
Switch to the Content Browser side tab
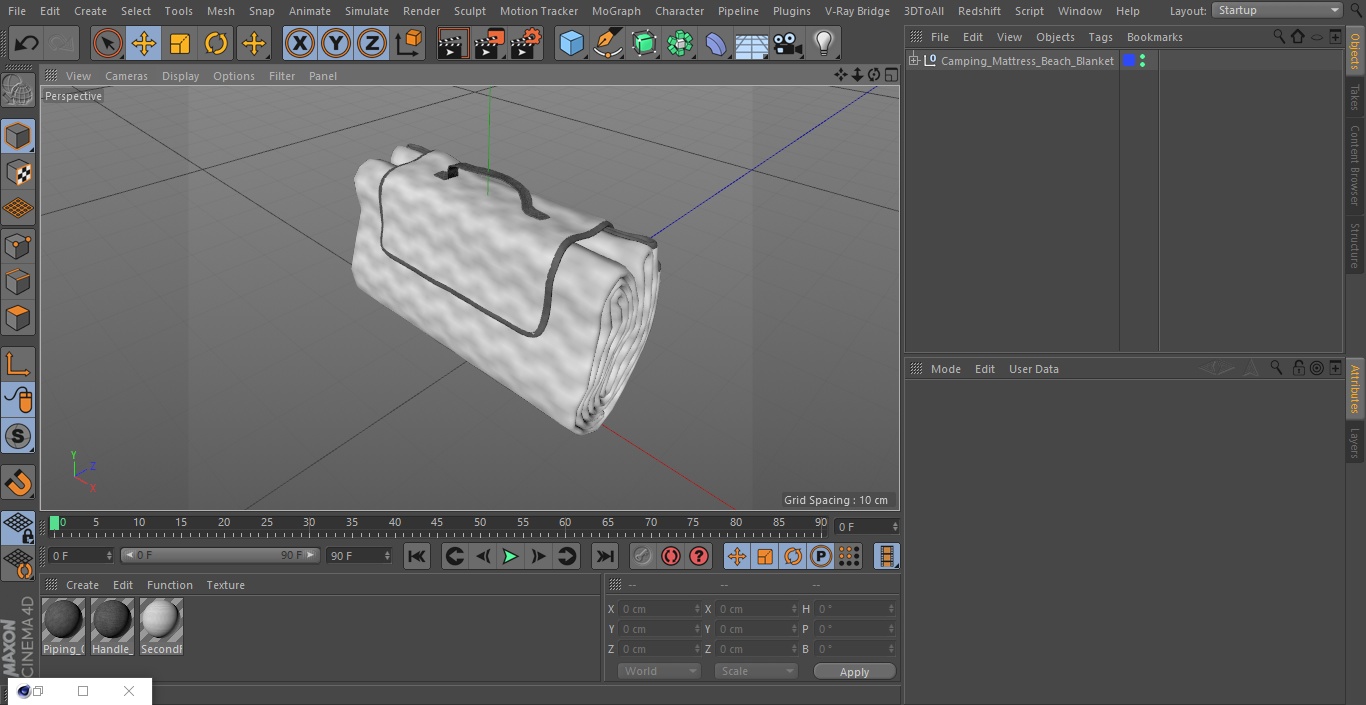click(1355, 165)
